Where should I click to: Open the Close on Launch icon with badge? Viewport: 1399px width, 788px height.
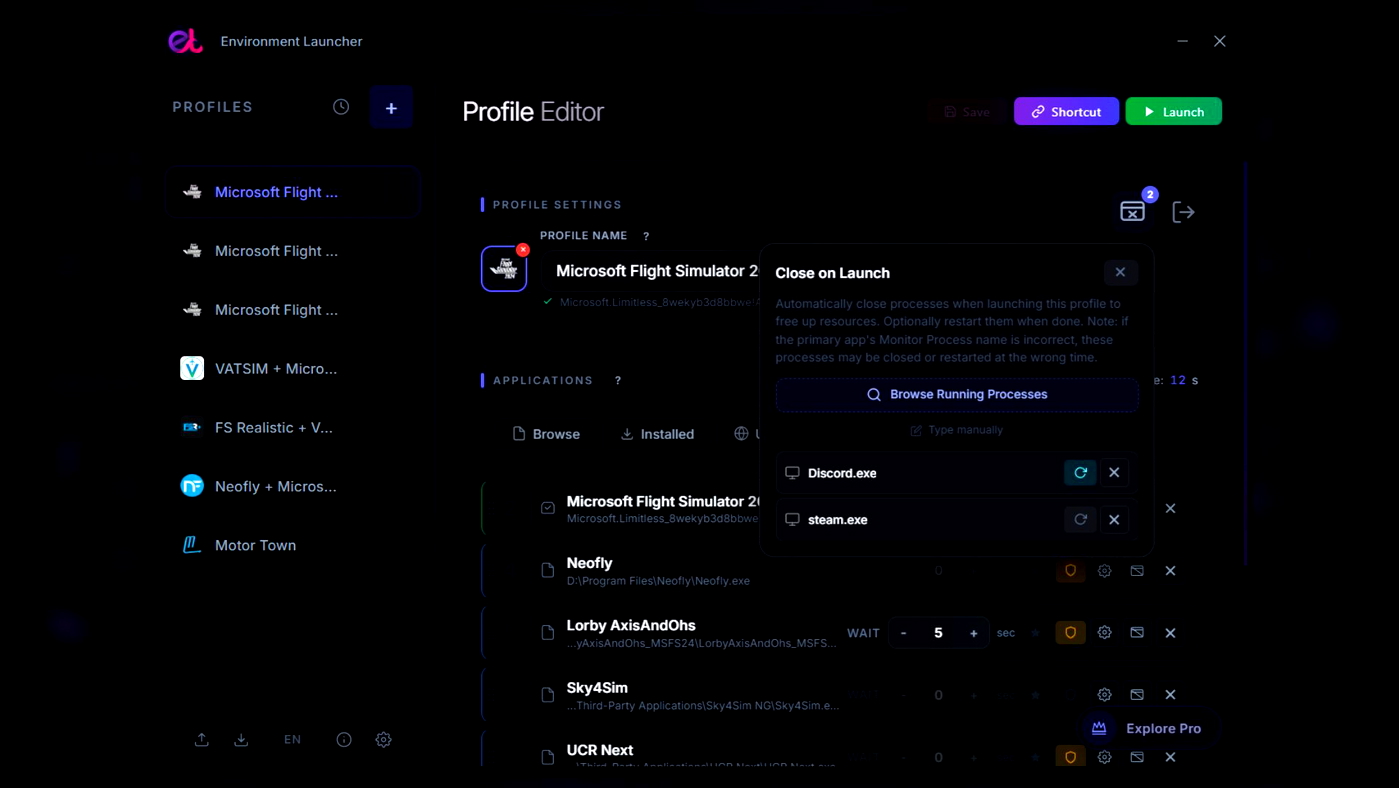tap(1133, 211)
